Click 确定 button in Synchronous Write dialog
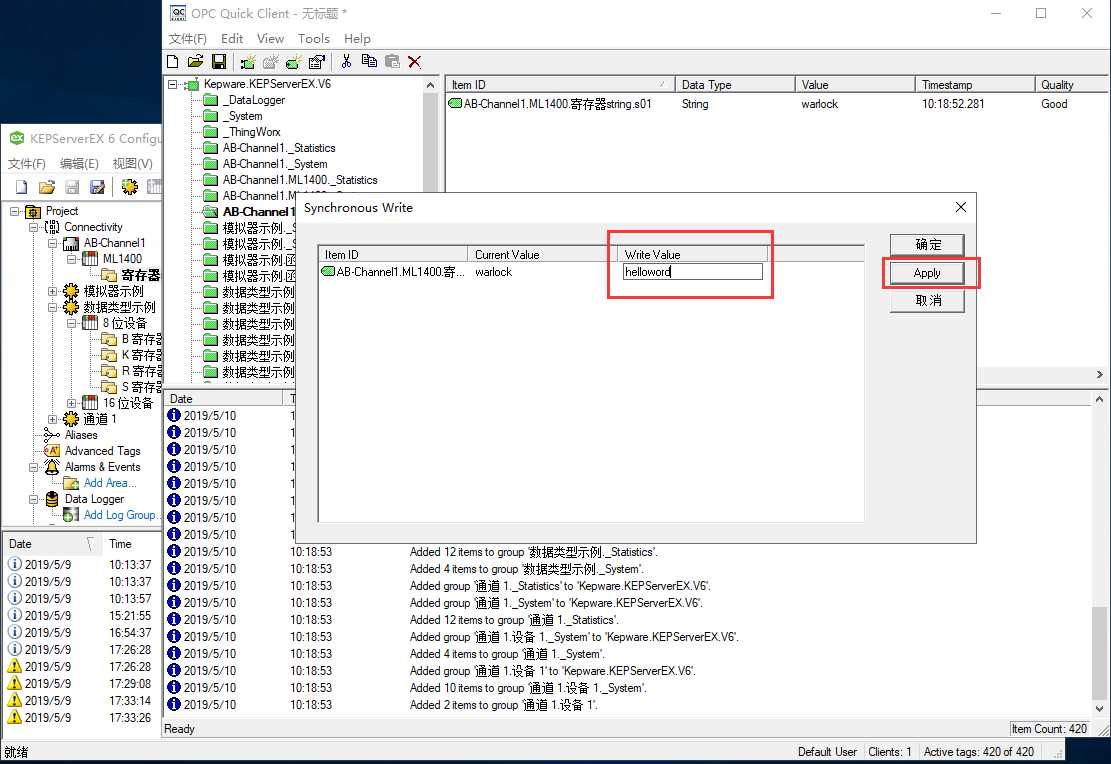 (927, 245)
